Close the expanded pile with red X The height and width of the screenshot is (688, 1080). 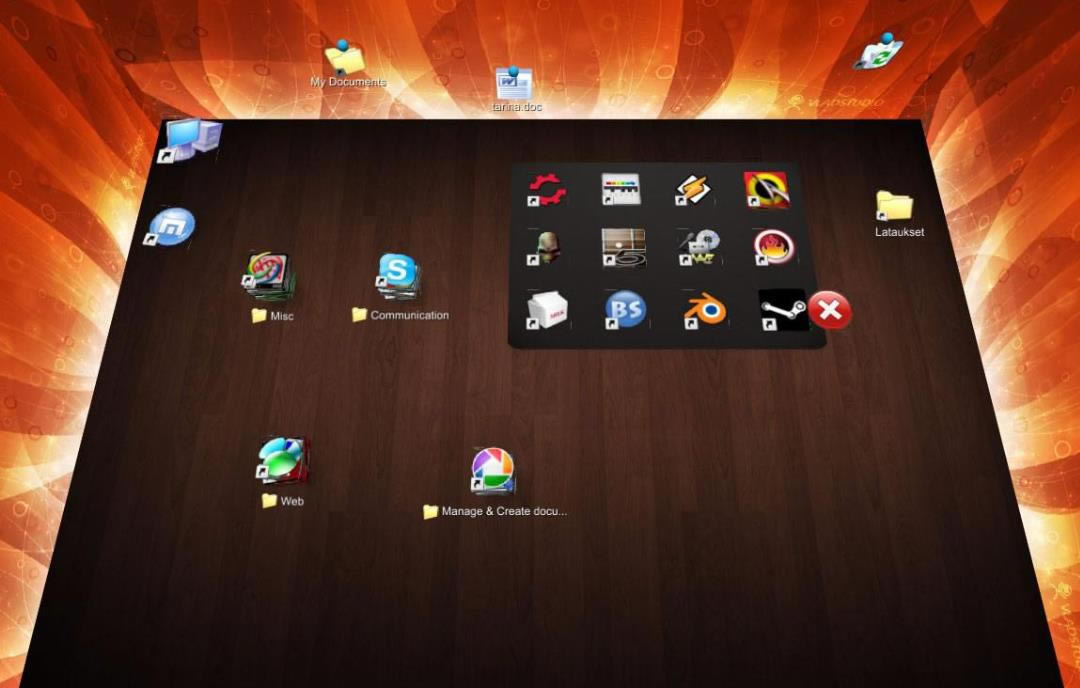point(830,311)
